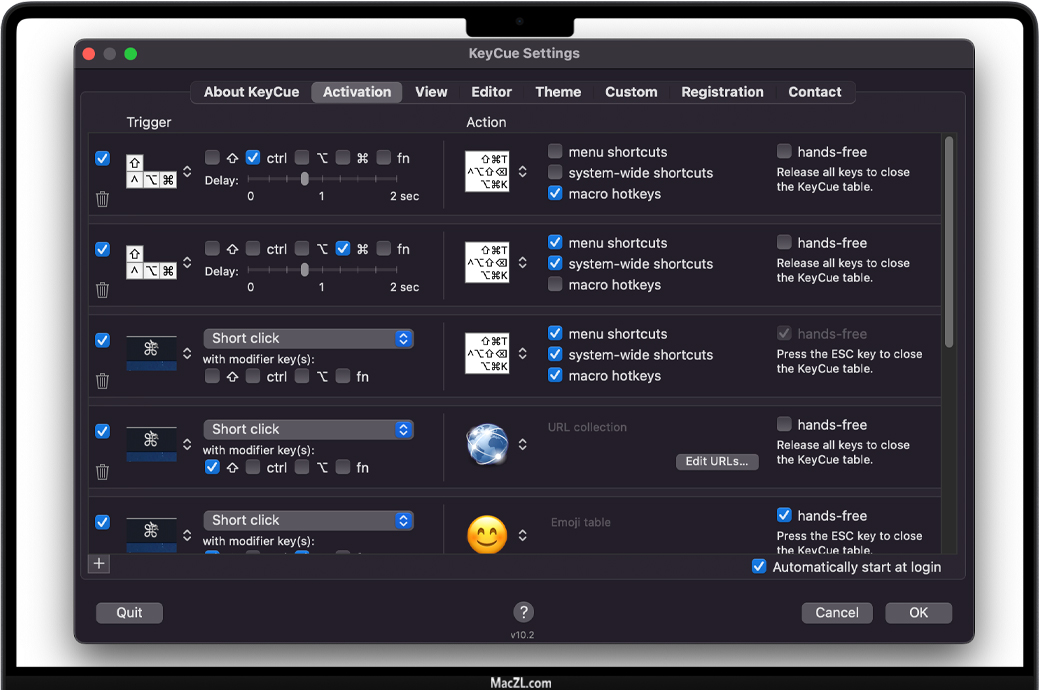Delete the URL collection trigger using trash icon

[x=102, y=472]
